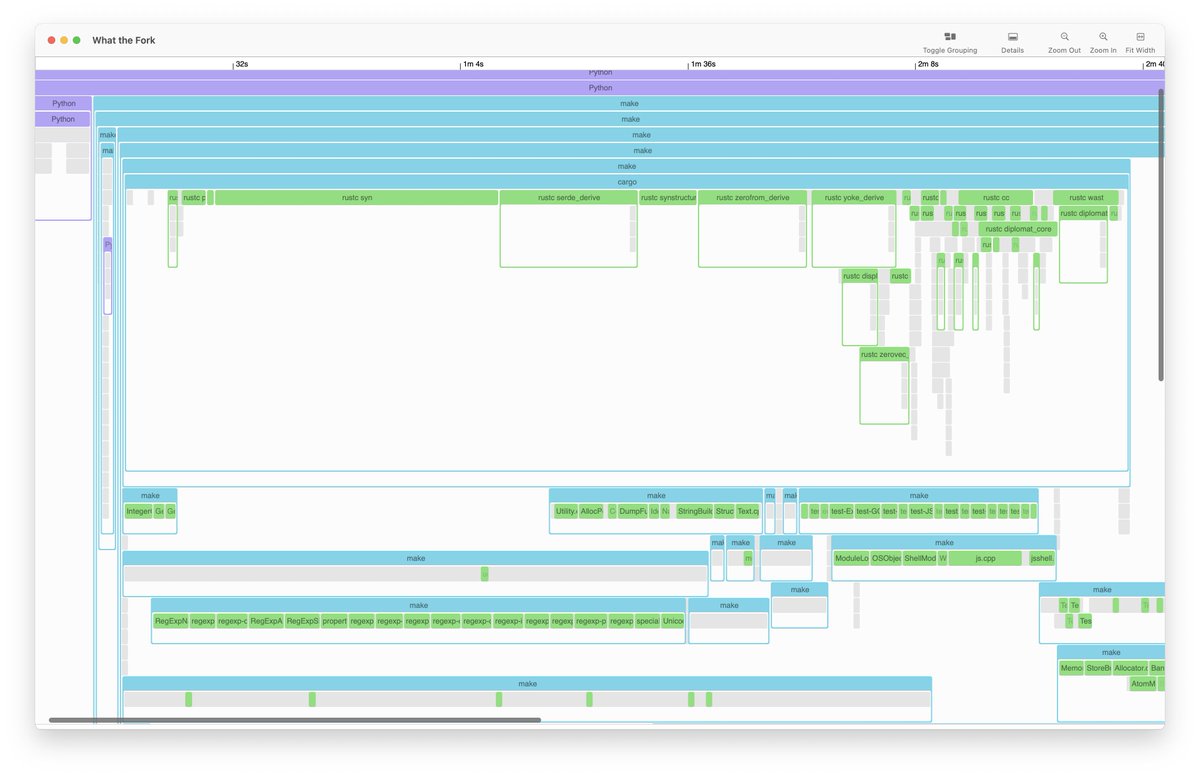The width and height of the screenshot is (1200, 776).
Task: Select the Integer compile bar
Action: coord(139,511)
